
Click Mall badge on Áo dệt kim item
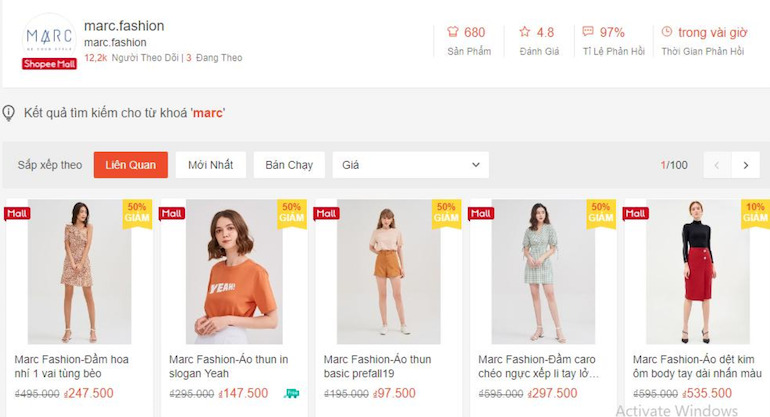(x=636, y=213)
